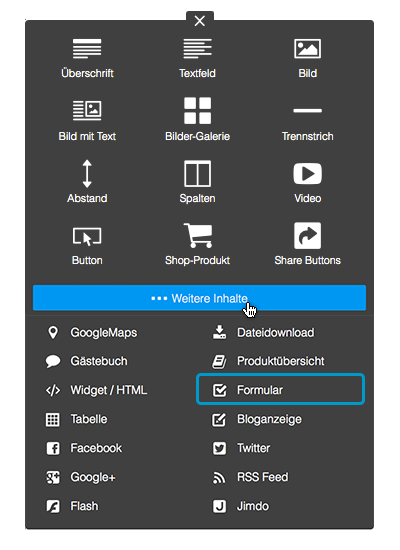Add a Dateidownload element
This screenshot has width=400, height=550.
pyautogui.click(x=263, y=332)
